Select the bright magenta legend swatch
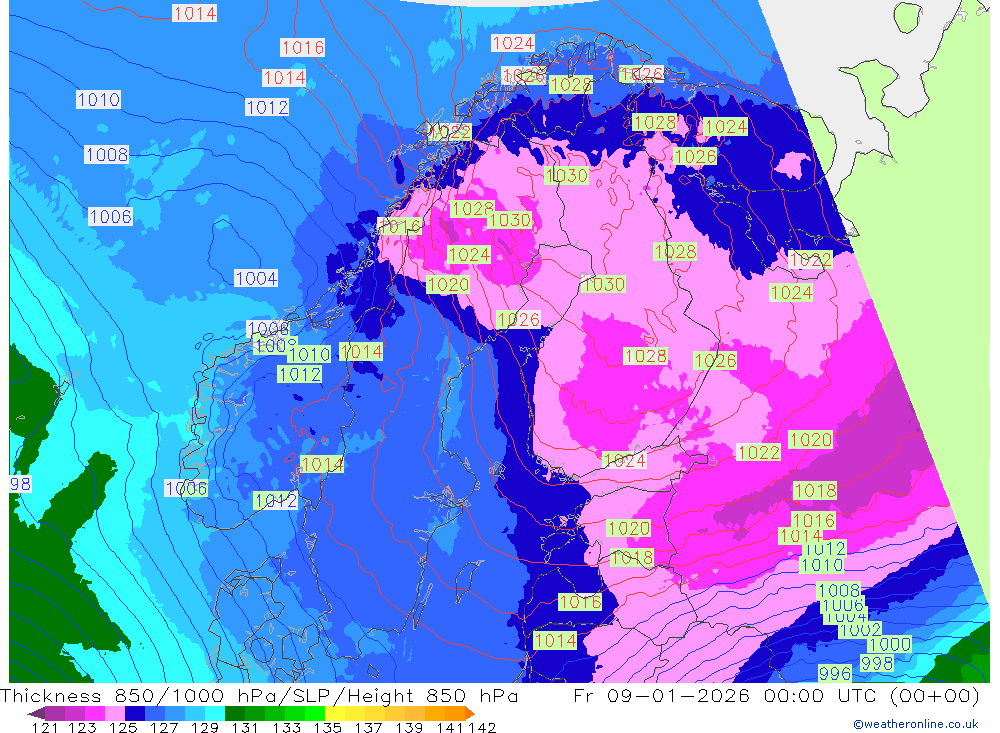 pos(95,713)
